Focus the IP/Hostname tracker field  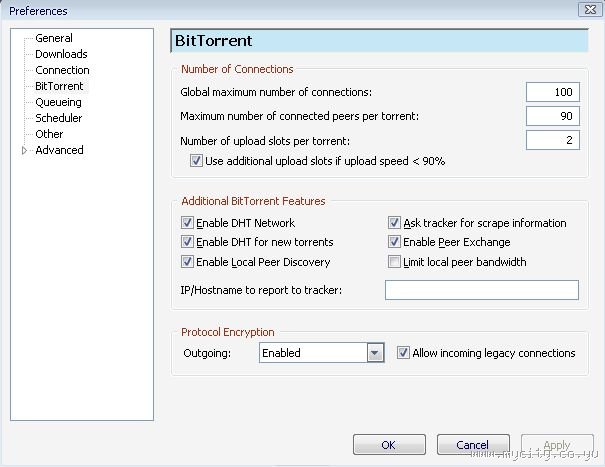[481, 290]
